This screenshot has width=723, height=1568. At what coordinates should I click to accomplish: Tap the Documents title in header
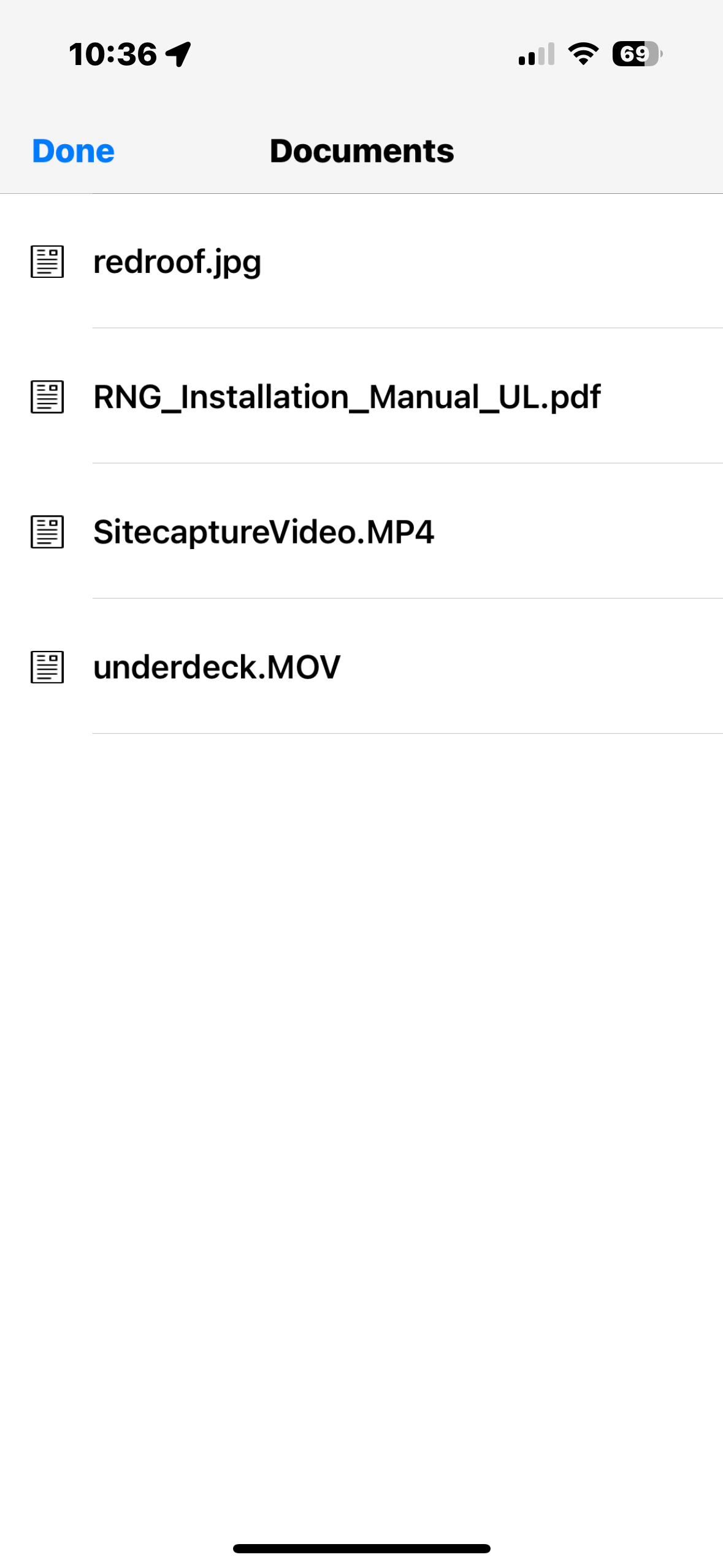(362, 151)
